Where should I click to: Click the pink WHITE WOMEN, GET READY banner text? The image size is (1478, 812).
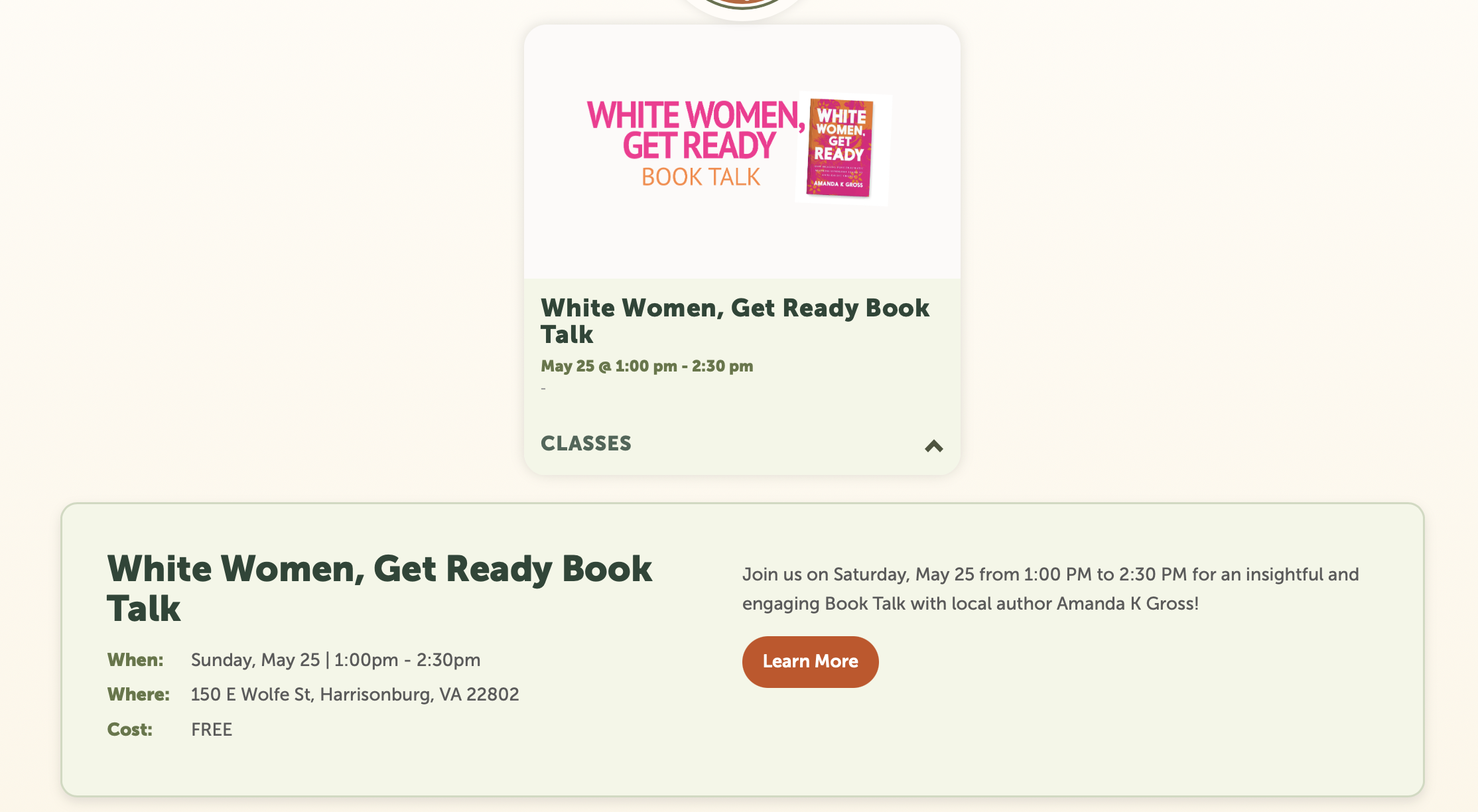[x=696, y=130]
